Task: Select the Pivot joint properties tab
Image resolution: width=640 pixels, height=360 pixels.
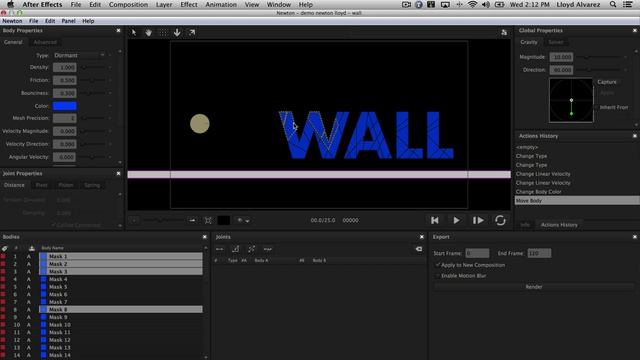Action: (x=41, y=185)
